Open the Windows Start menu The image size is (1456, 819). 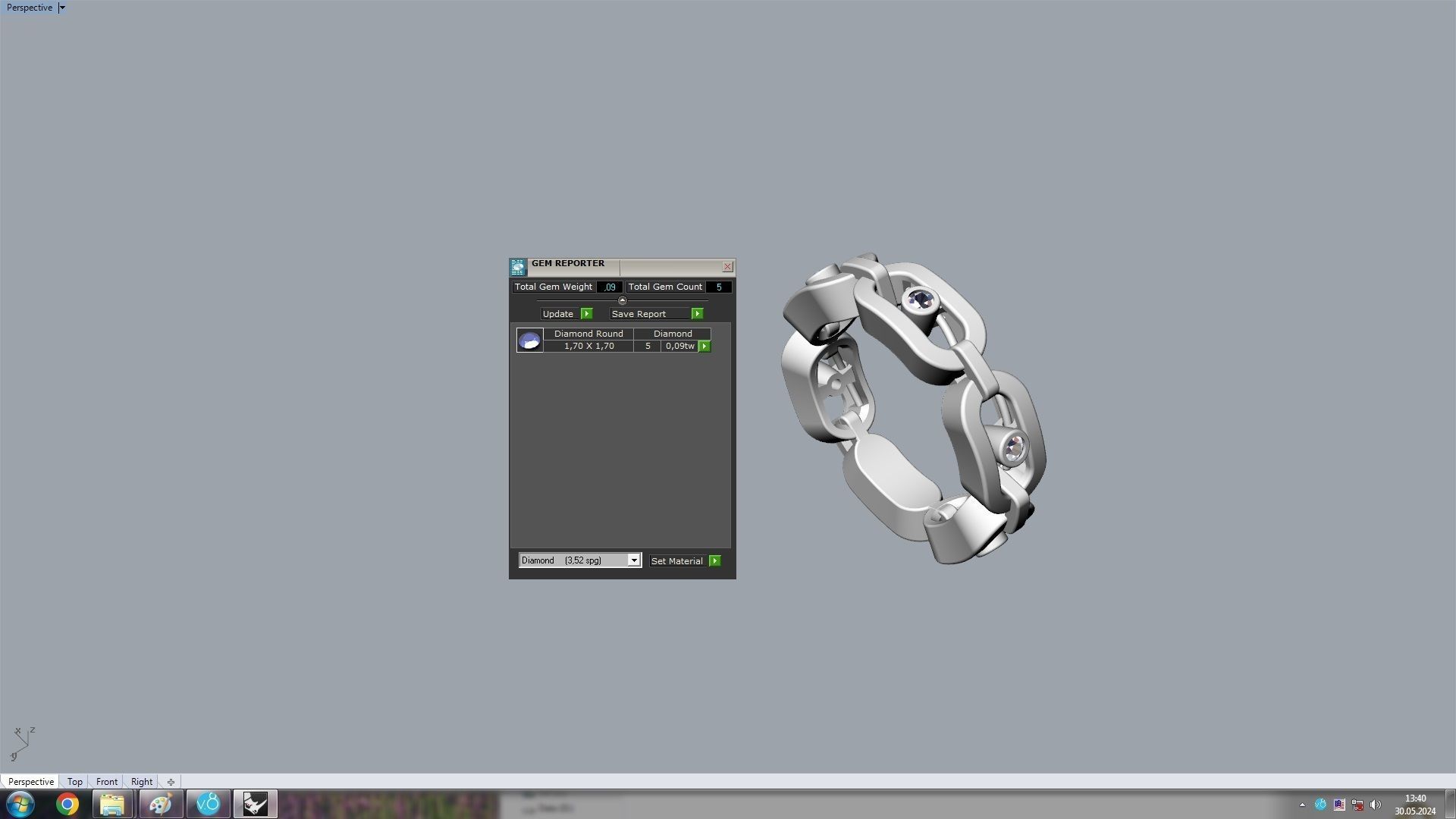tap(20, 804)
